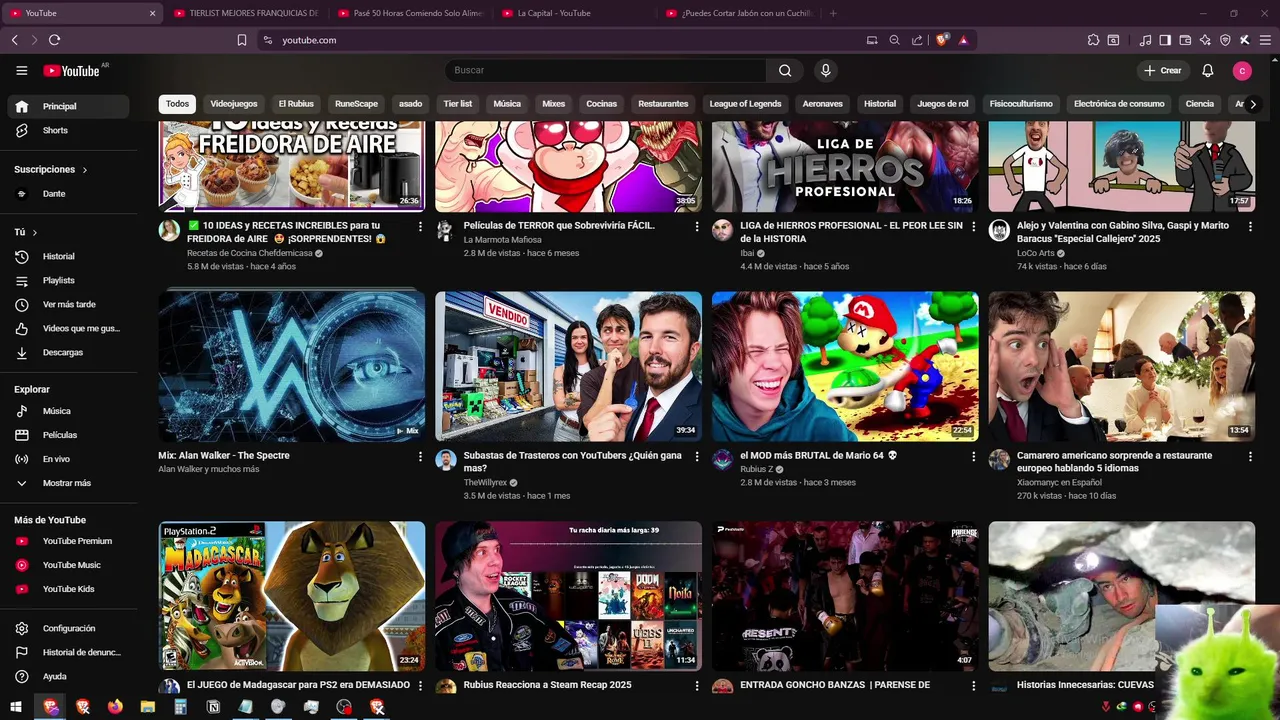Open options for Mario 64 MOD video
The image size is (1280, 720).
[973, 456]
